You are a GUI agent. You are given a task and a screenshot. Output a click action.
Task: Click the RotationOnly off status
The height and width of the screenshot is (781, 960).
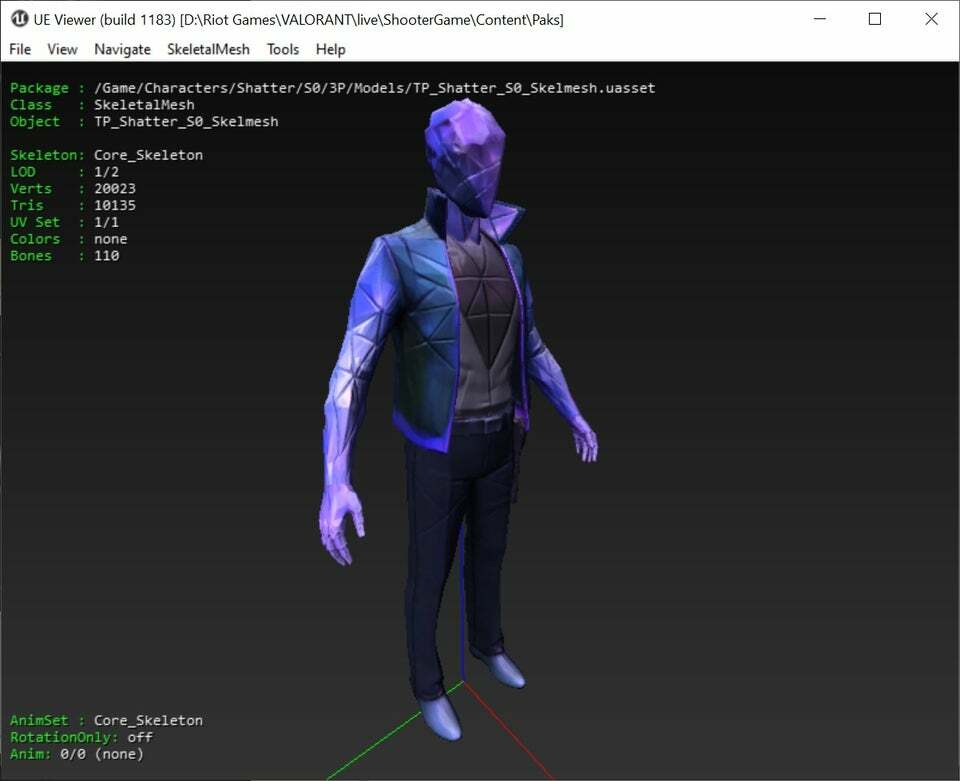click(140, 737)
